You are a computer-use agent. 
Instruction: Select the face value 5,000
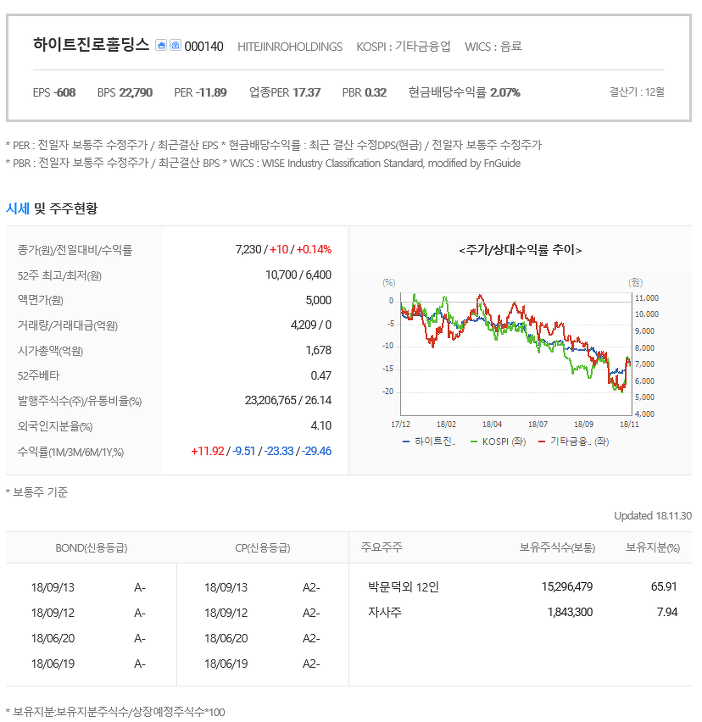319,300
